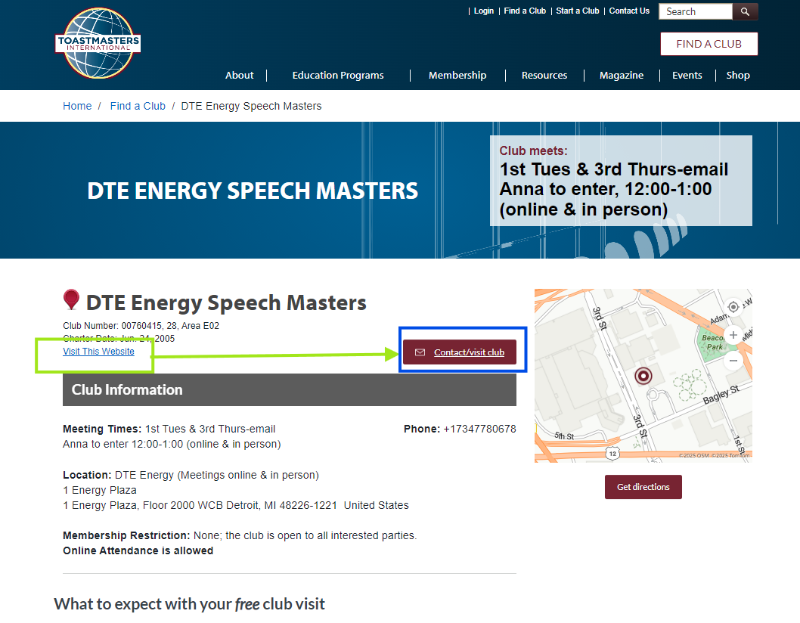This screenshot has width=800, height=623.
Task: Click the search magnifier icon button
Action: [745, 11]
